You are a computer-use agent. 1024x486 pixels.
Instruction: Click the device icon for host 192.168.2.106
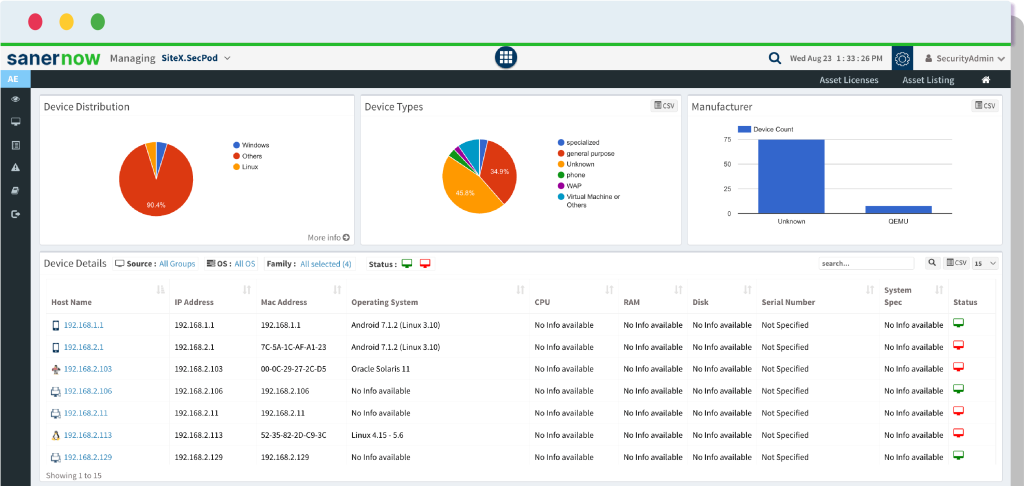coord(56,391)
